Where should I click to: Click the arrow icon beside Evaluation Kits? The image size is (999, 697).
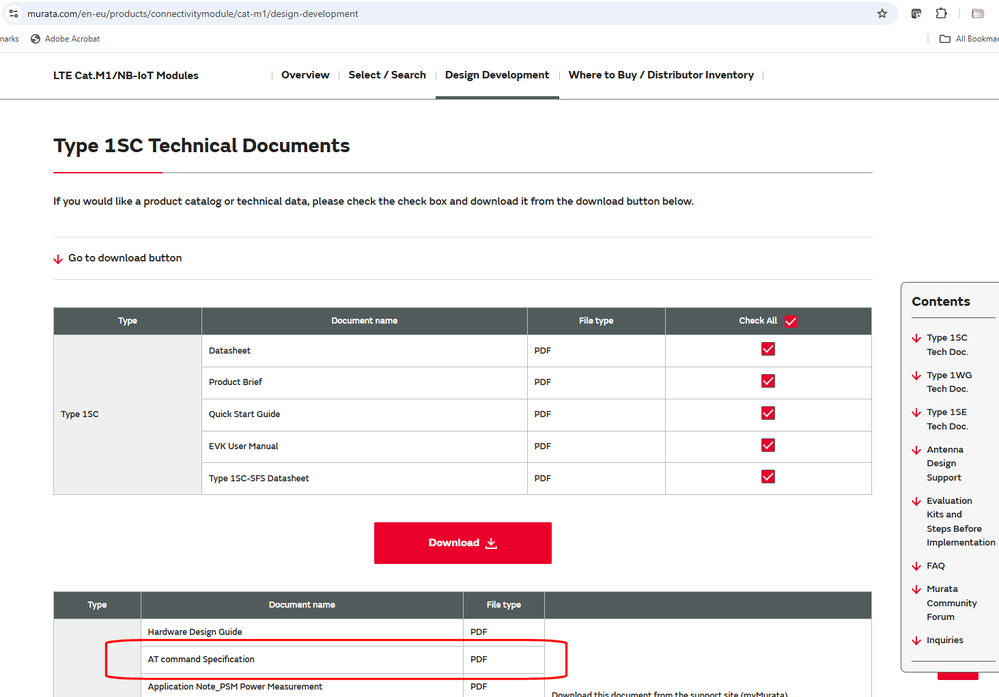(916, 501)
